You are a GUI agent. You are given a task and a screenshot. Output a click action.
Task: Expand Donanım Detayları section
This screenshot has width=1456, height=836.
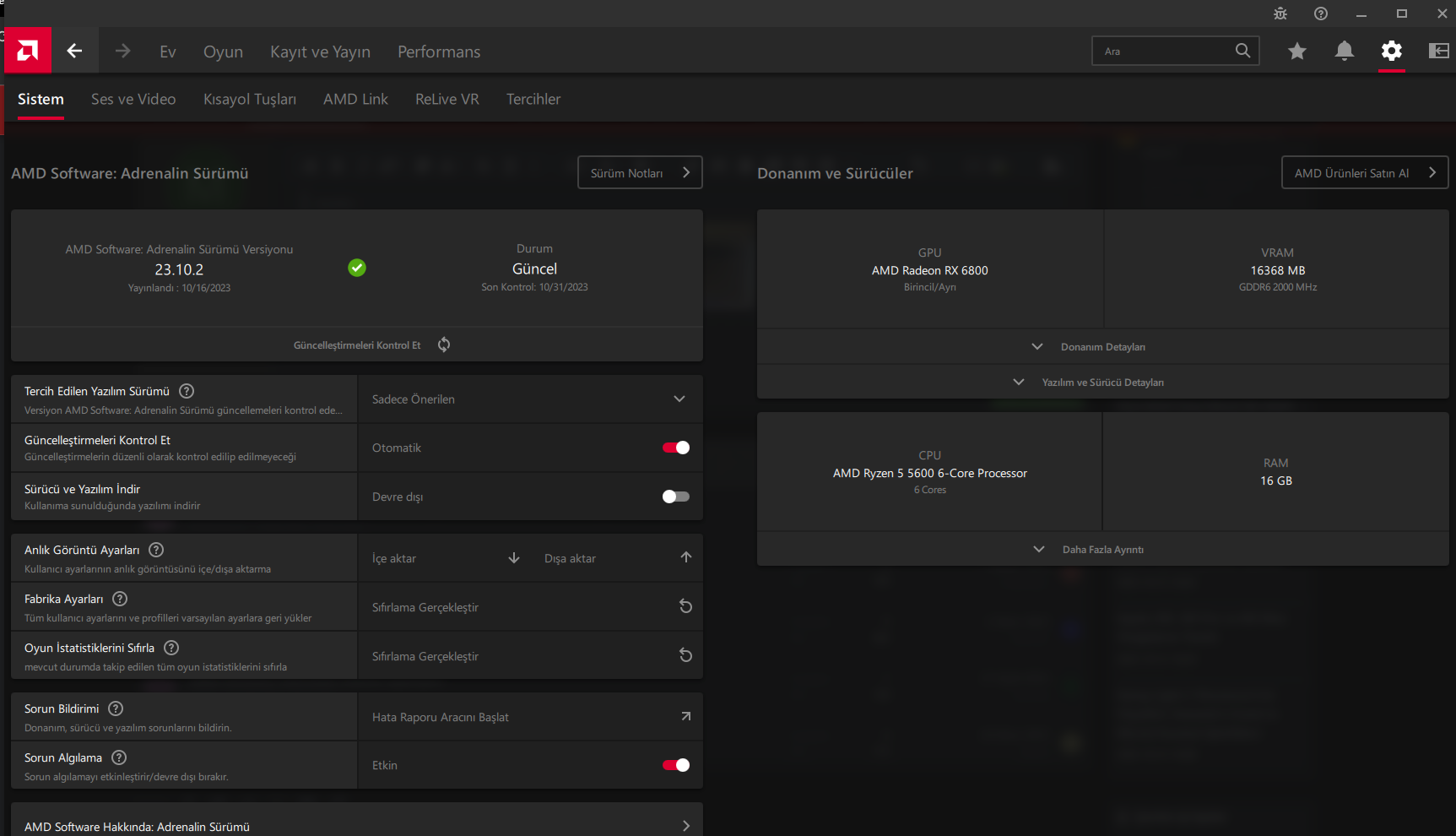point(1103,347)
